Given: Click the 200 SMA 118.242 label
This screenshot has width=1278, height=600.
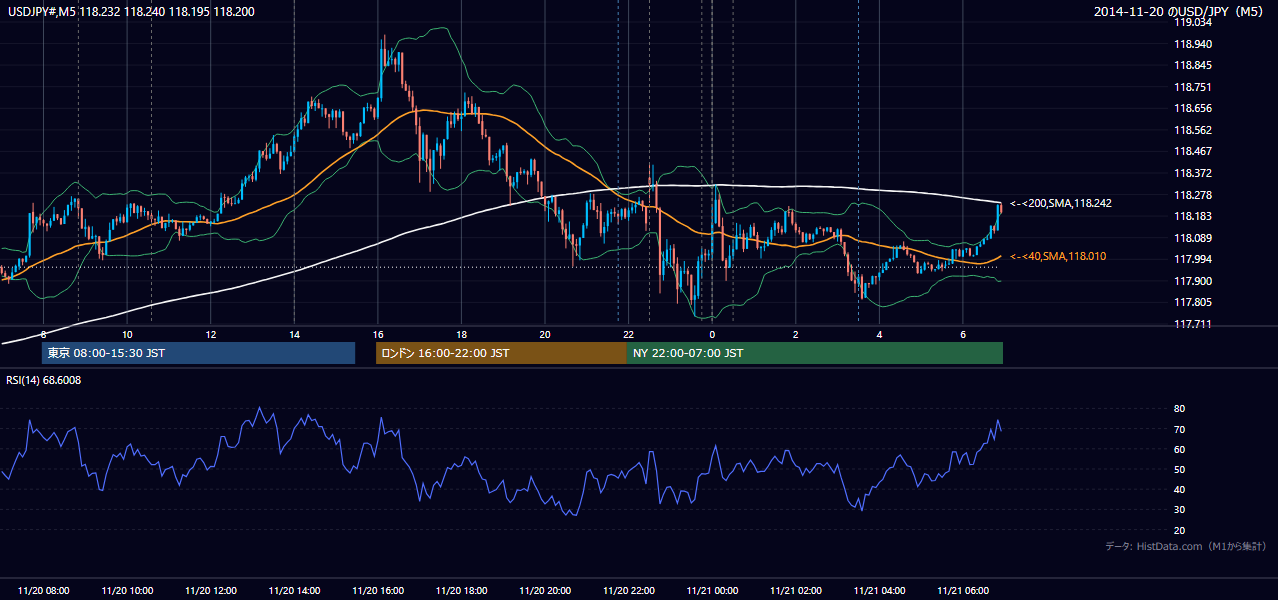Looking at the screenshot, I should coord(1061,203).
